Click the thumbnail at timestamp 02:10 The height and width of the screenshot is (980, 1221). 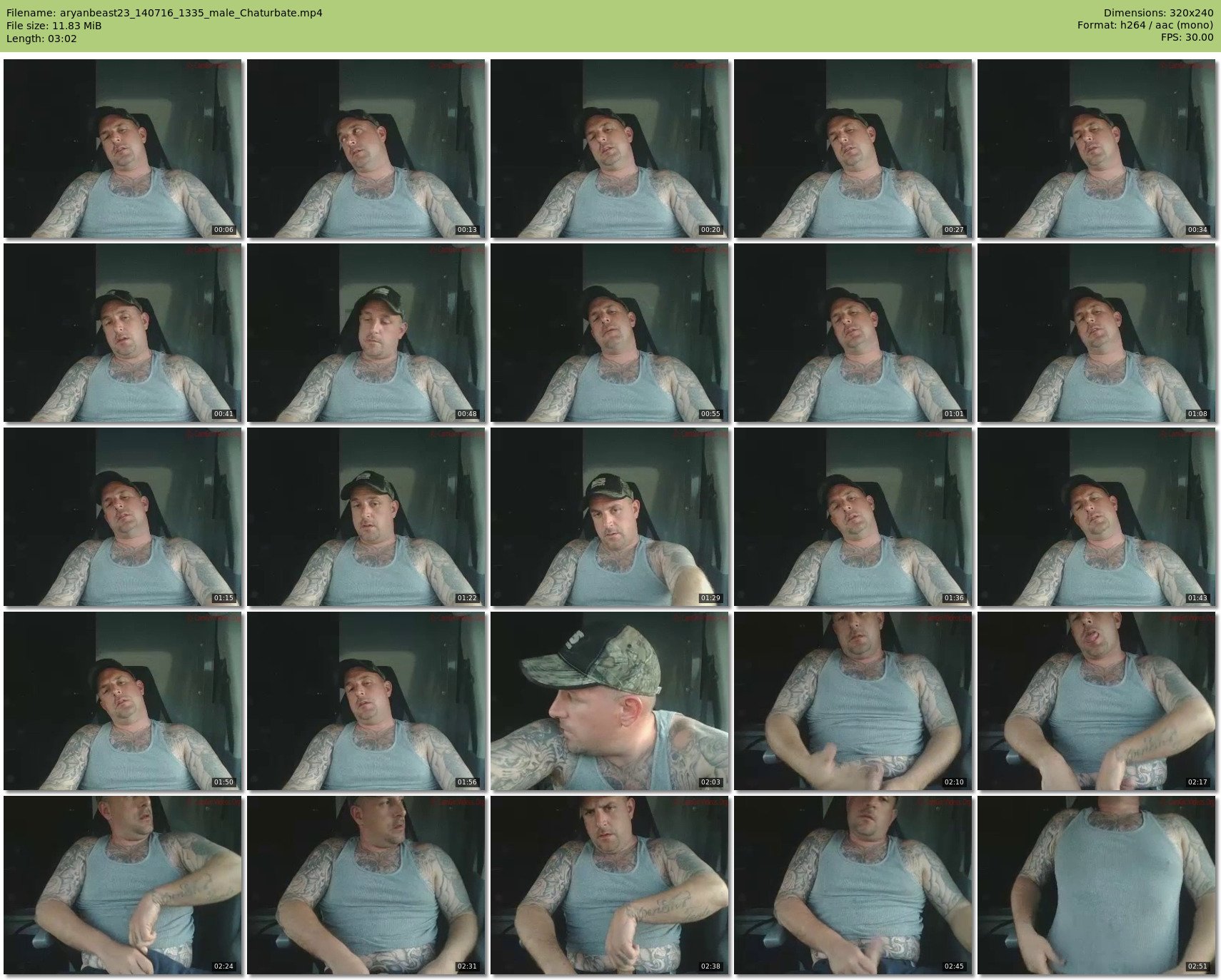(853, 701)
